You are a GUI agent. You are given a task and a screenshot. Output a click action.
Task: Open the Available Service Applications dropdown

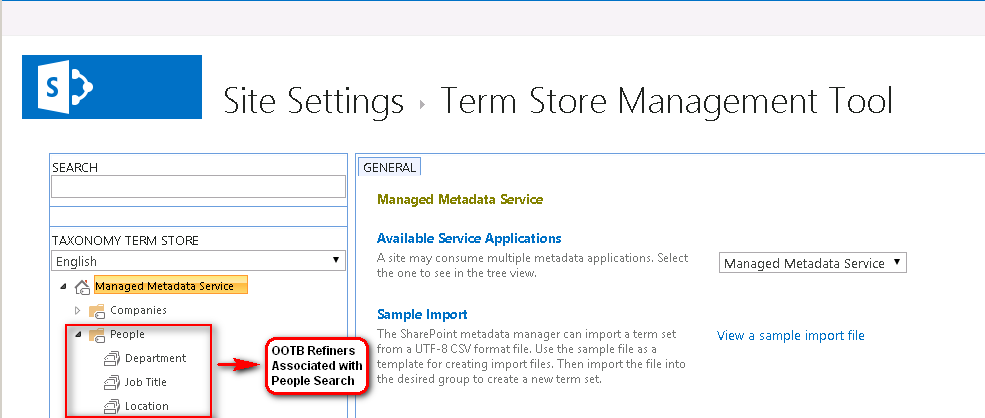[x=812, y=264]
